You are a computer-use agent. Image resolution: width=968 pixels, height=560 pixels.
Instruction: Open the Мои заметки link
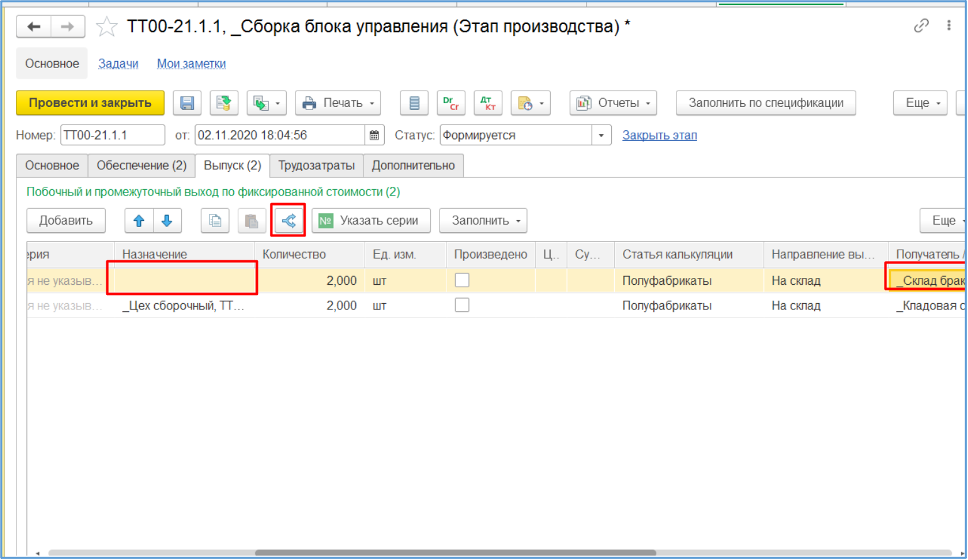(191, 64)
